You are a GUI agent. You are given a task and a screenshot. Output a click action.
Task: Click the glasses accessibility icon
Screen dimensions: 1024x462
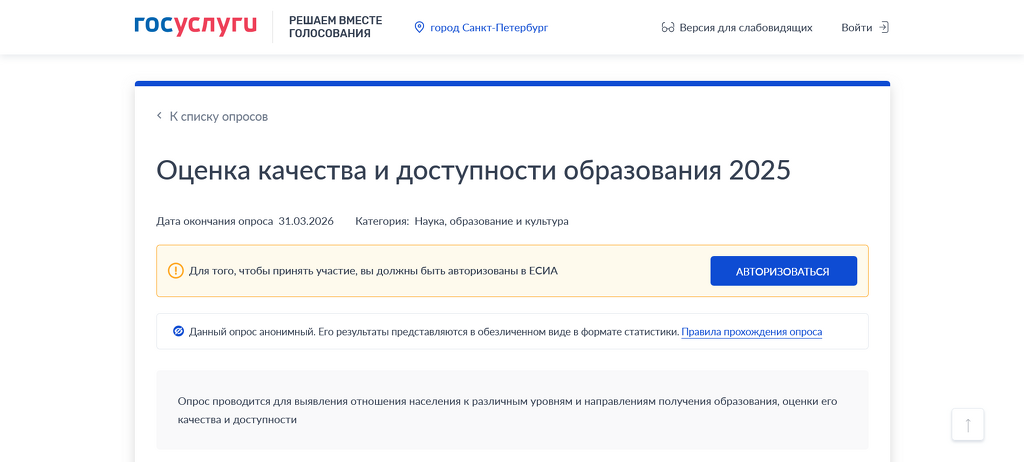pyautogui.click(x=668, y=27)
